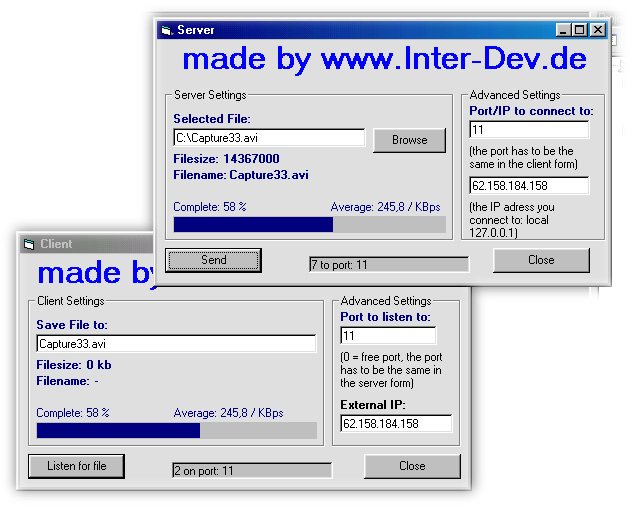Click the Server status box '7 to port: 11'
This screenshot has height=506, width=629.
(x=389, y=265)
